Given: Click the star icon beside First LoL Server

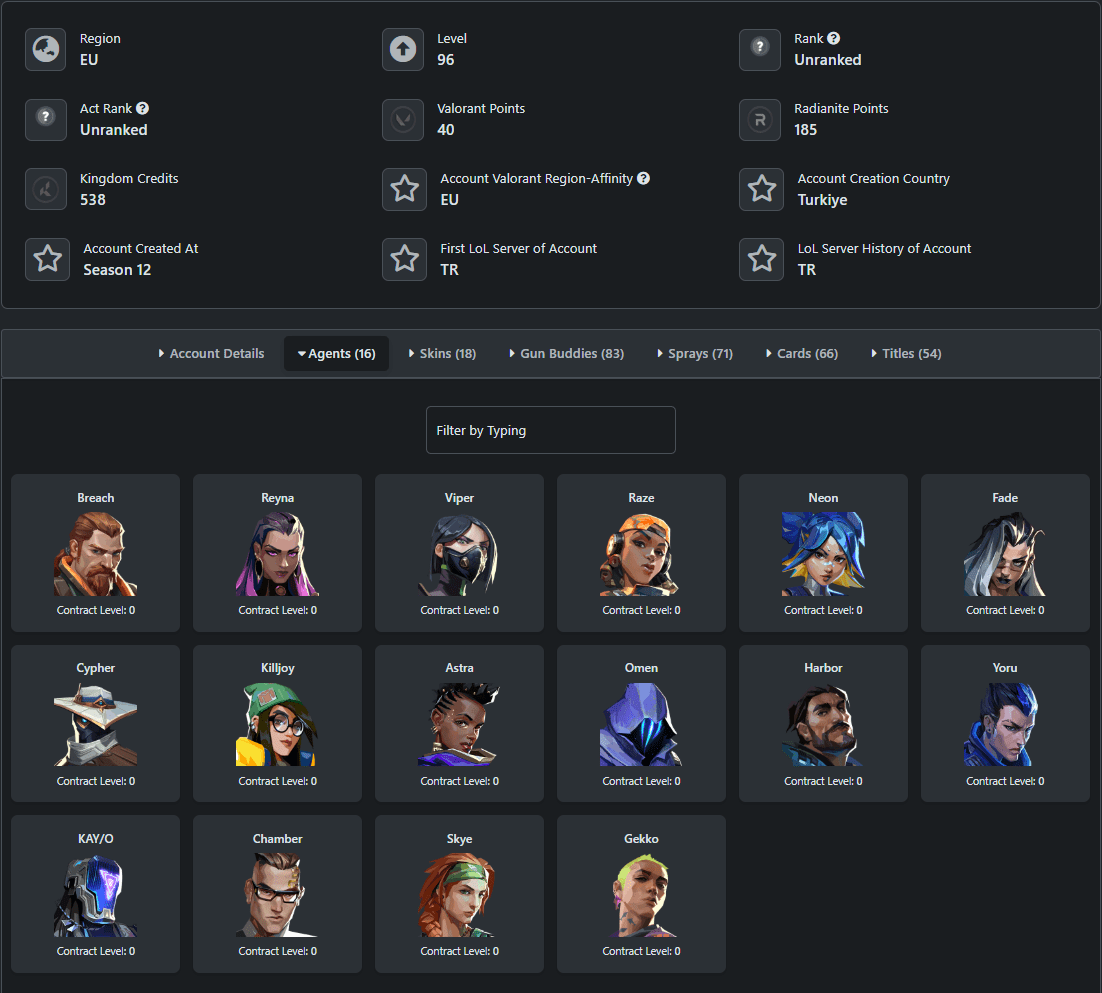Looking at the screenshot, I should (x=405, y=259).
